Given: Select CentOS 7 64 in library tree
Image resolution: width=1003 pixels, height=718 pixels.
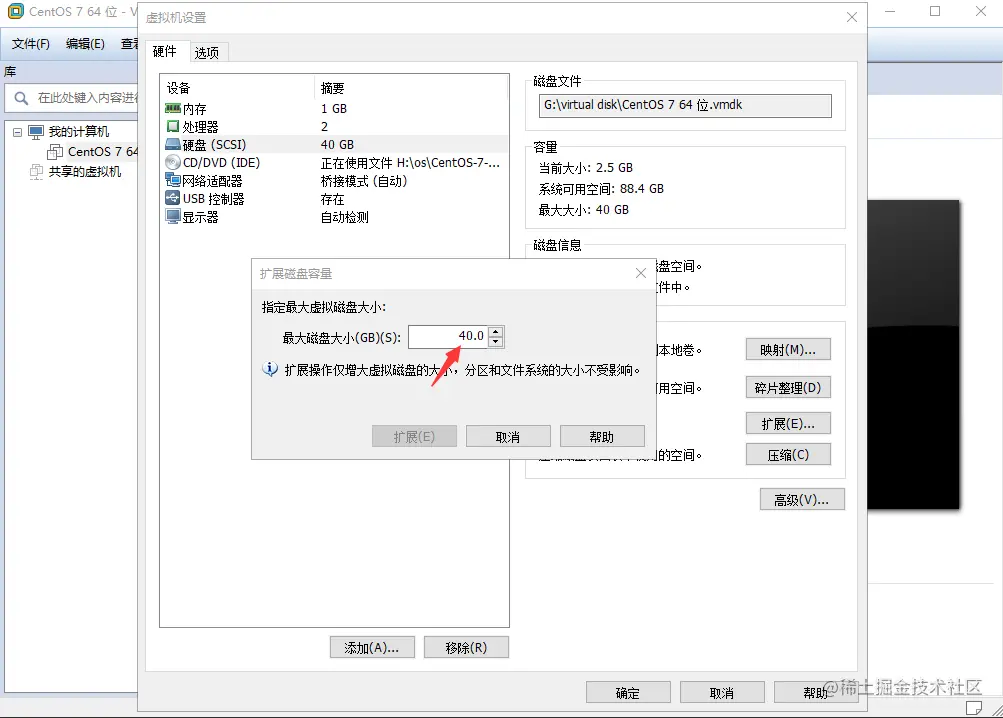Looking at the screenshot, I should coord(102,152).
